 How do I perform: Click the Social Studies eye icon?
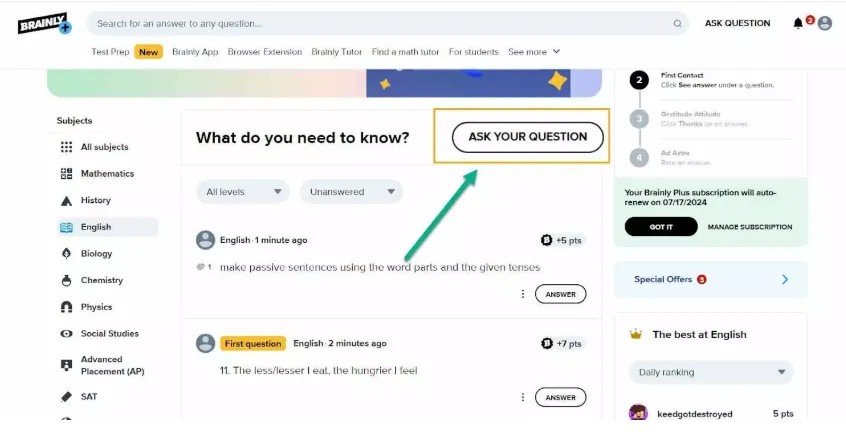coord(66,334)
